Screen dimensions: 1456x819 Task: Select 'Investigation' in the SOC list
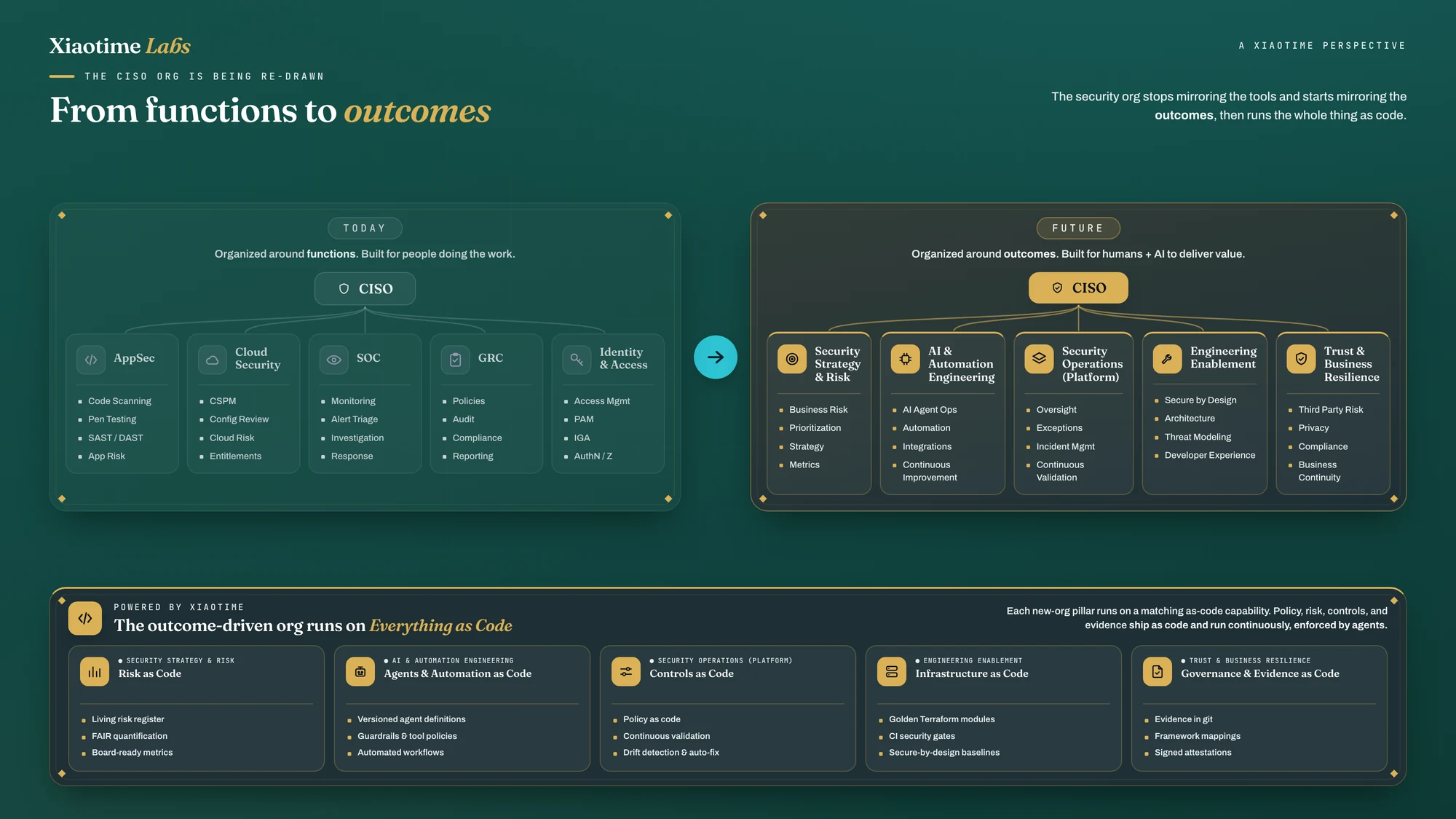click(x=357, y=438)
